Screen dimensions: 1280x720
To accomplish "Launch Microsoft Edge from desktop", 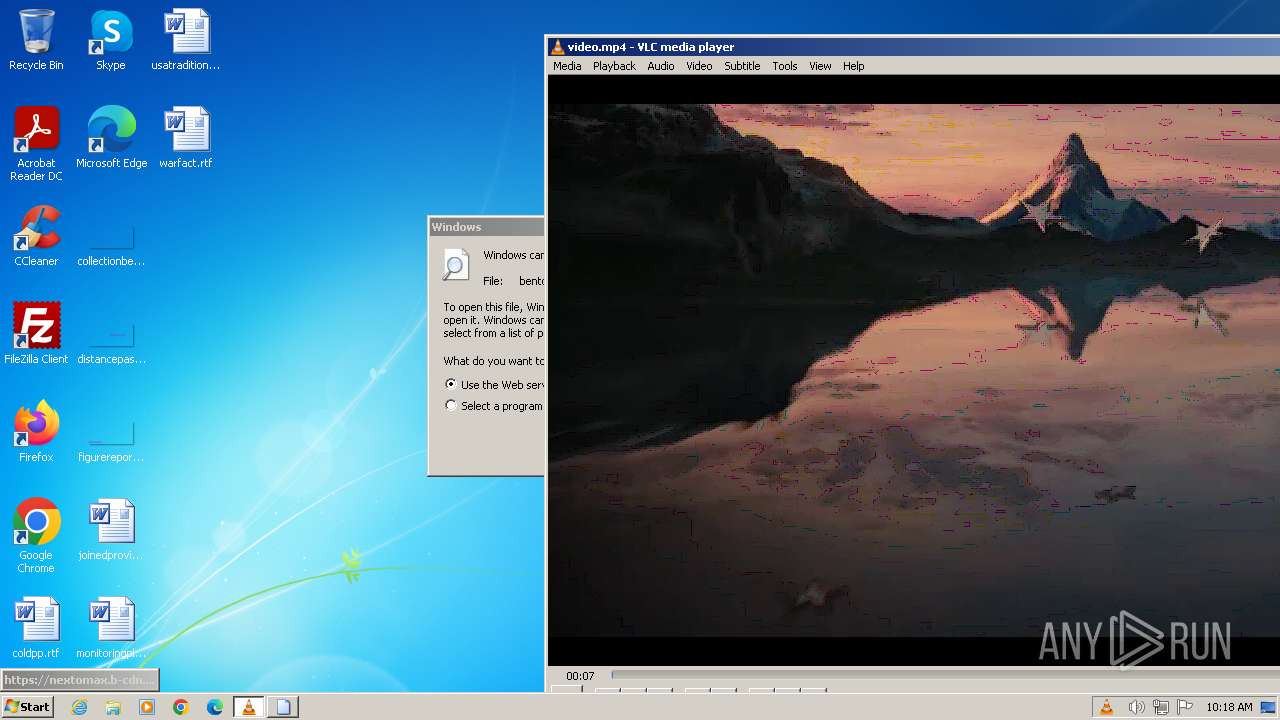I will click(x=111, y=138).
